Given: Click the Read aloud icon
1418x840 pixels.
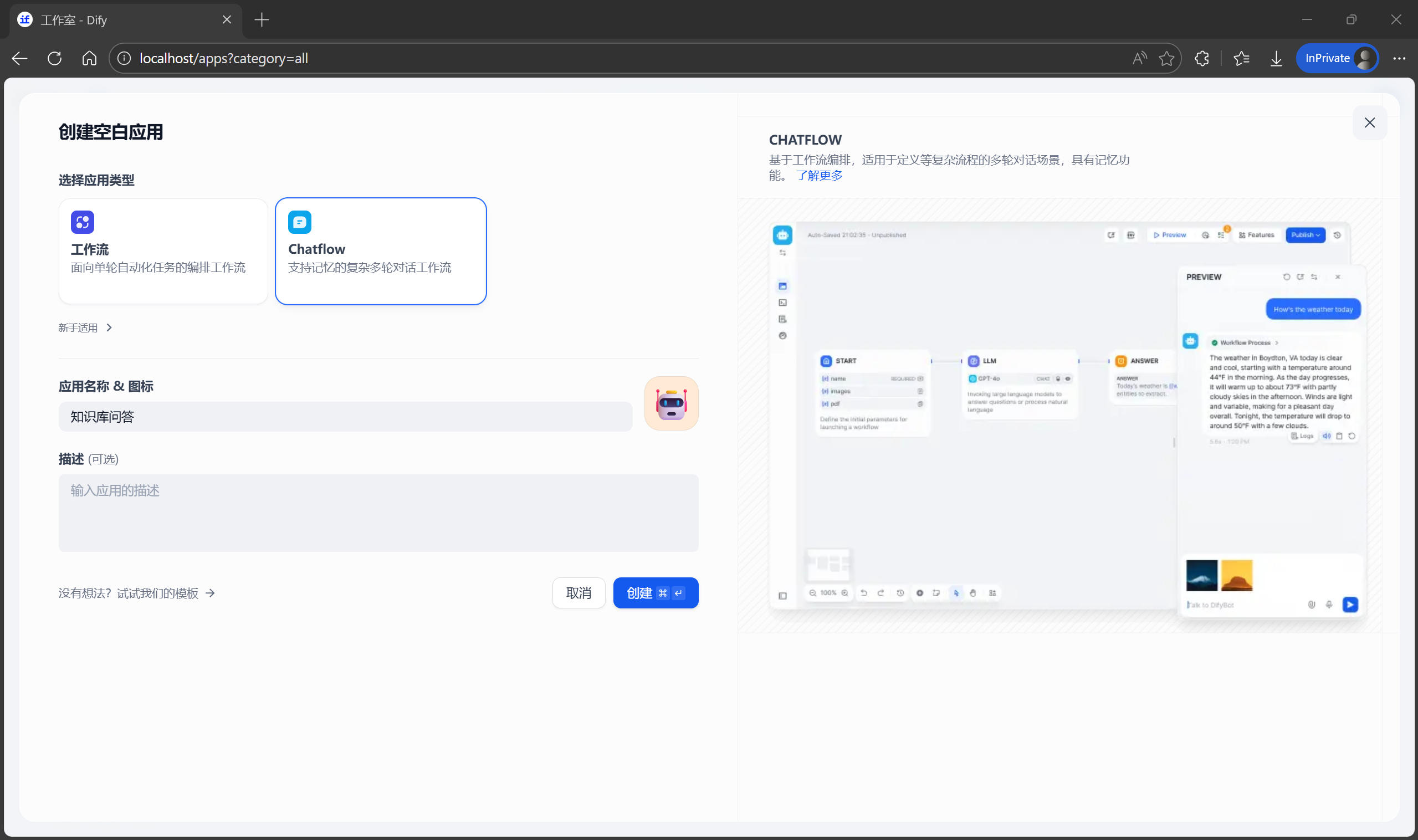Looking at the screenshot, I should [1139, 58].
